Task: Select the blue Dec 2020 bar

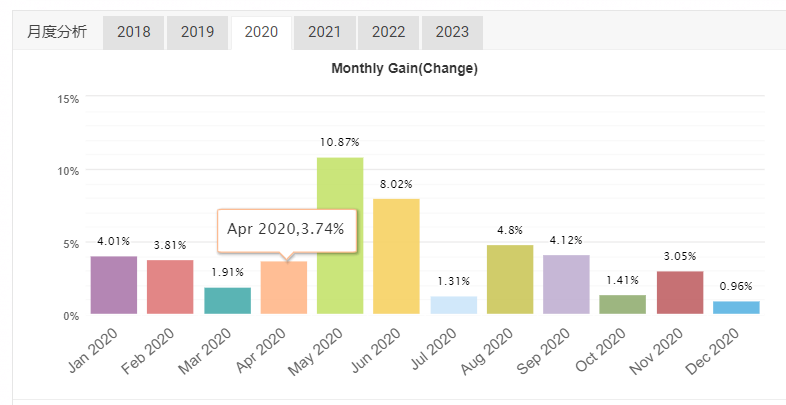Action: tap(735, 308)
